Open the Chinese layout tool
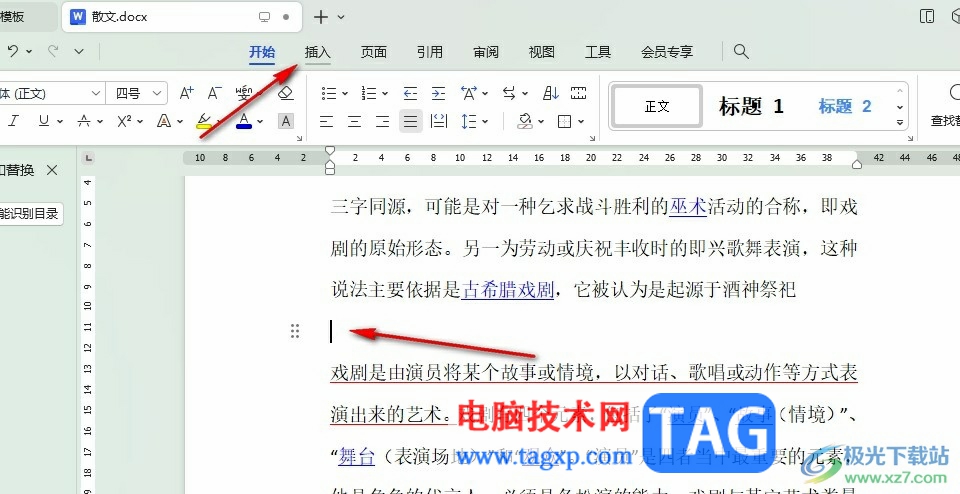The height and width of the screenshot is (494, 960). coord(469,93)
